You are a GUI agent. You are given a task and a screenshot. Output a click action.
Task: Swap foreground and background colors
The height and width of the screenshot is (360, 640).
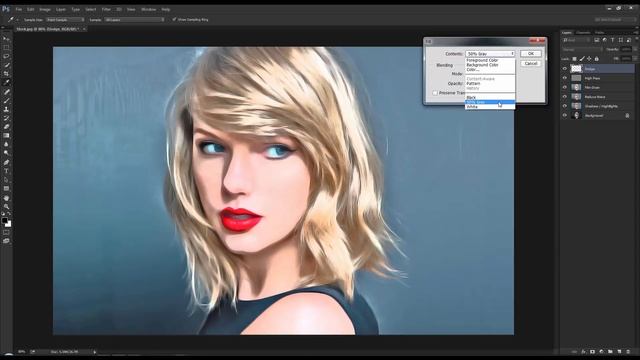tap(9, 214)
